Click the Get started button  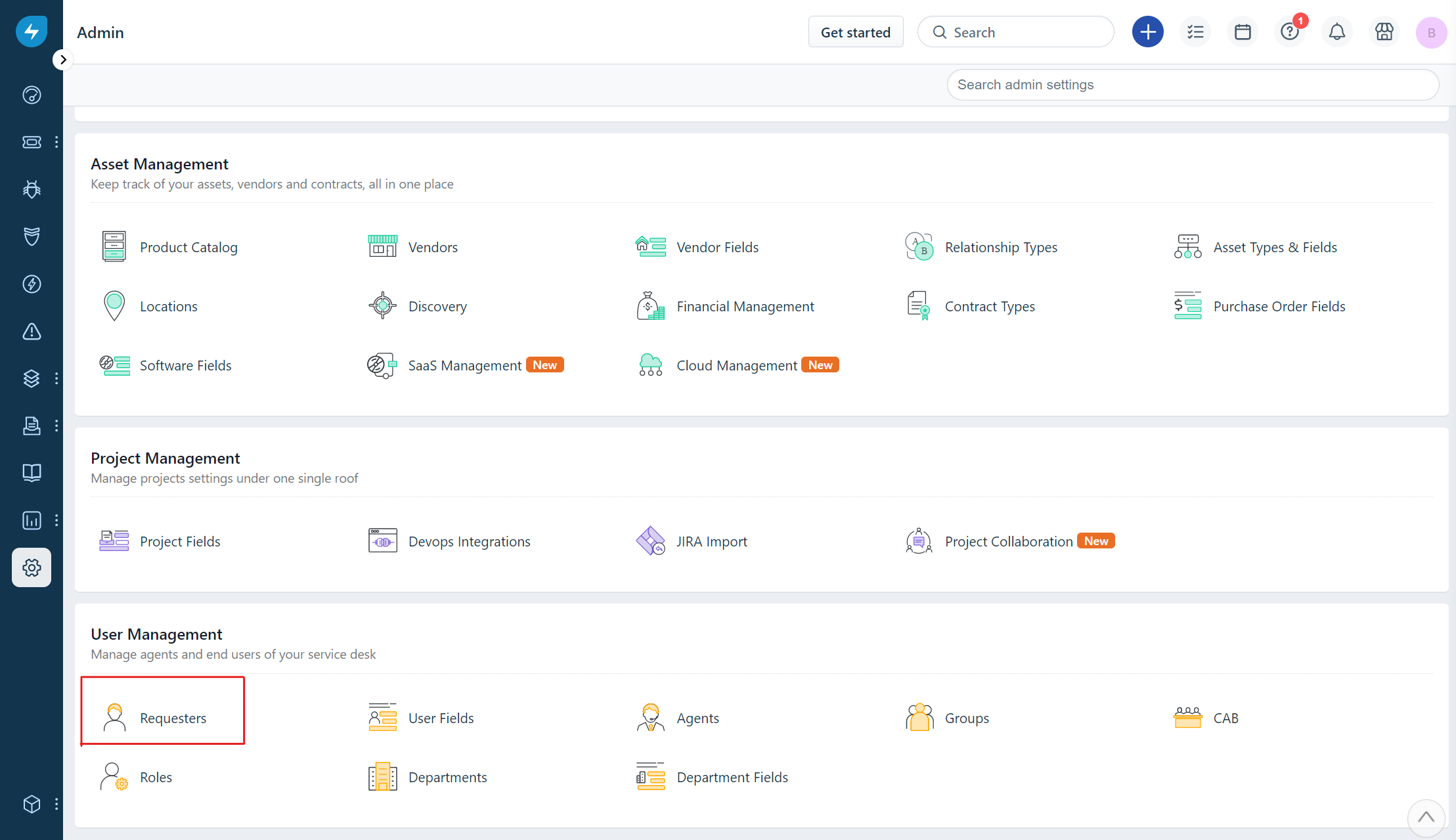(856, 32)
